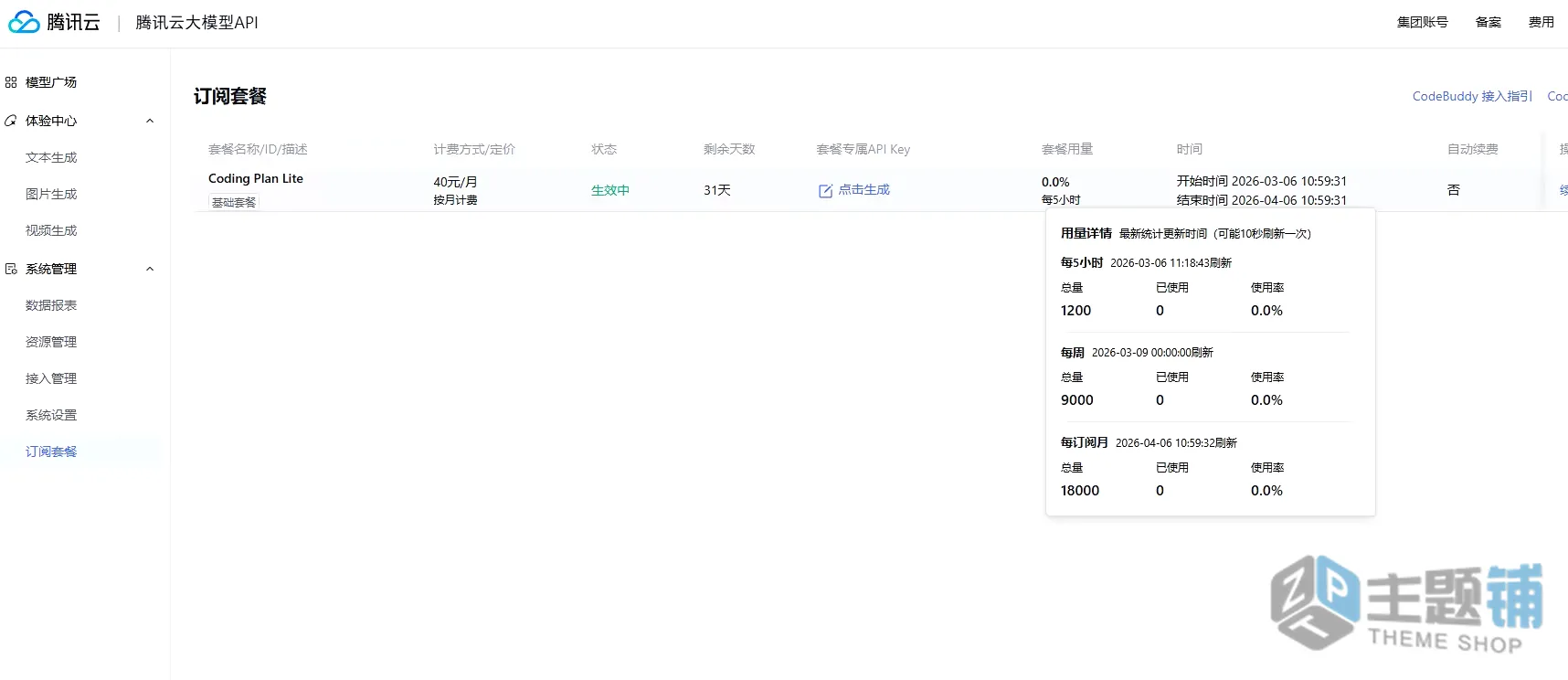
Task: Click the 时间 column header
Action: click(1190, 149)
